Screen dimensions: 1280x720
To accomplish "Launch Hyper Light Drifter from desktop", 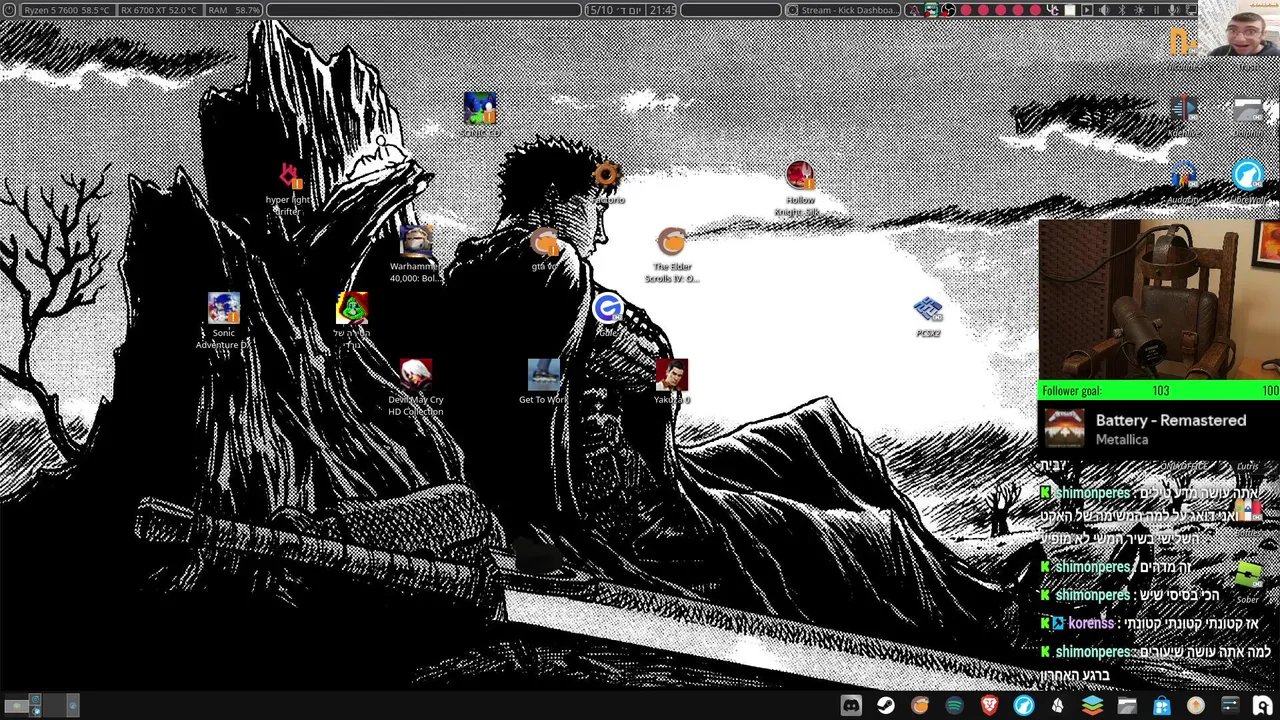I will click(288, 188).
